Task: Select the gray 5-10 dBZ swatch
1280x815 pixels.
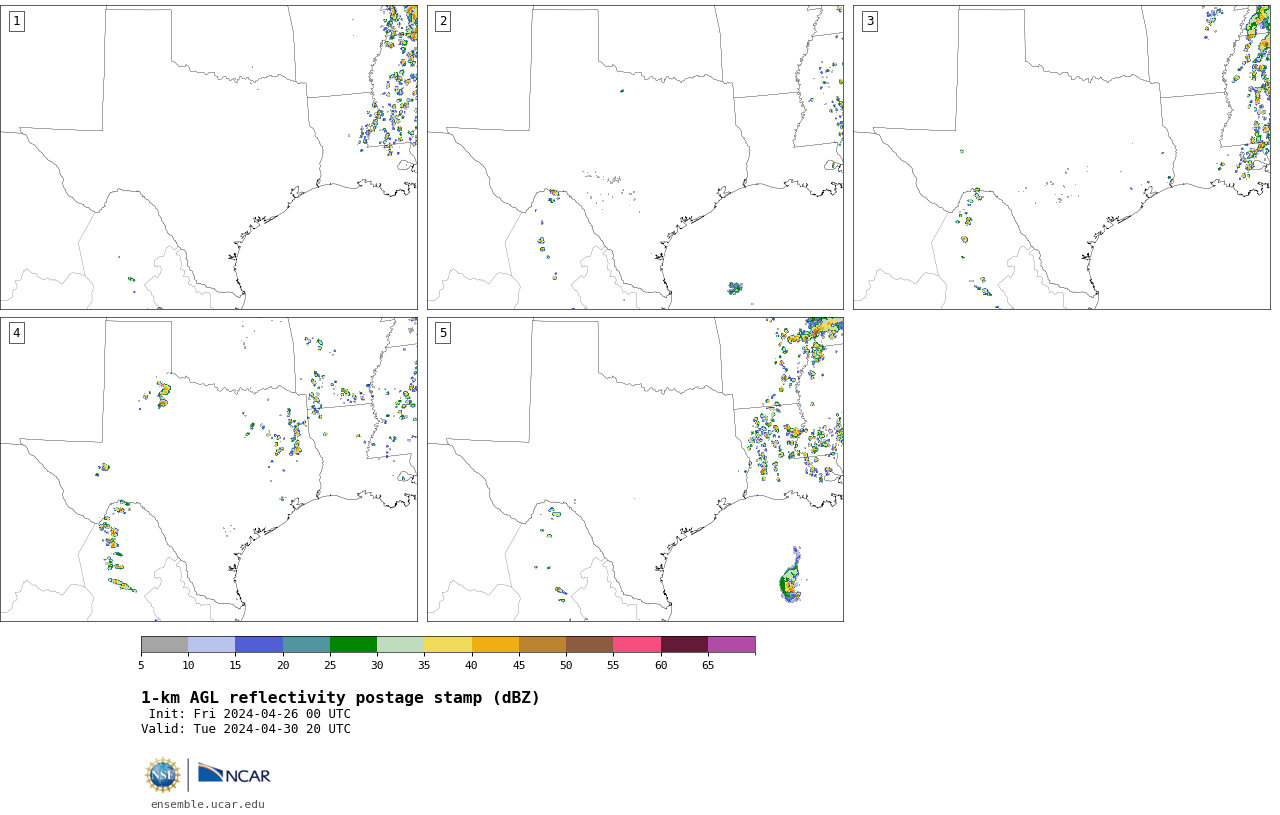Action: pos(164,645)
